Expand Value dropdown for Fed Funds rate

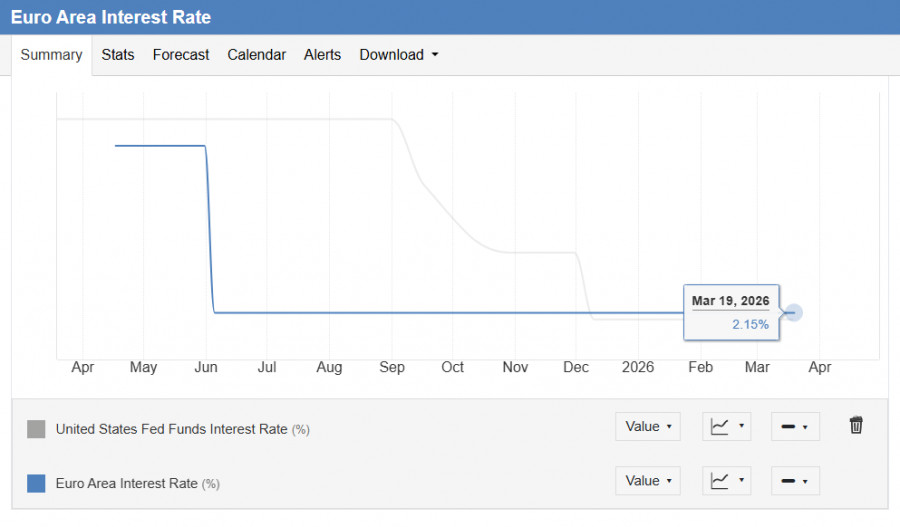pyautogui.click(x=648, y=427)
